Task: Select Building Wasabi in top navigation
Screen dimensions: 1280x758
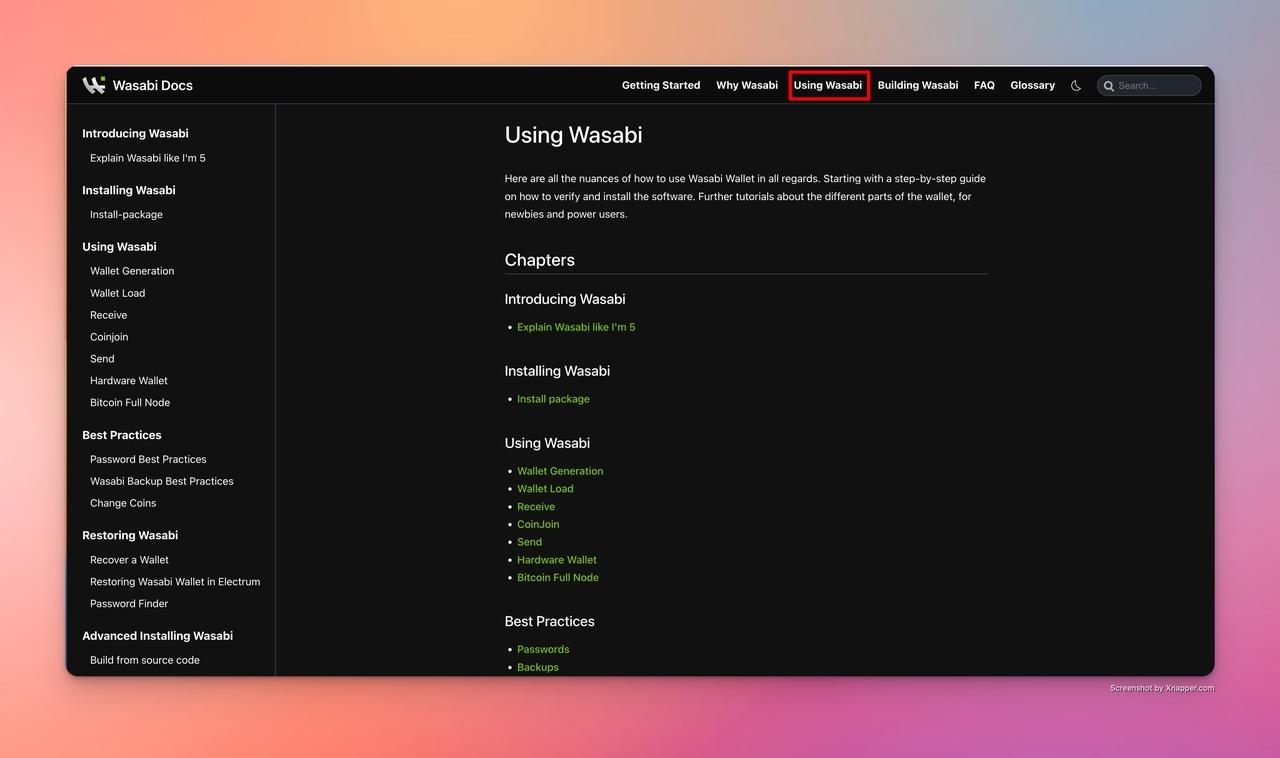Action: 917,86
